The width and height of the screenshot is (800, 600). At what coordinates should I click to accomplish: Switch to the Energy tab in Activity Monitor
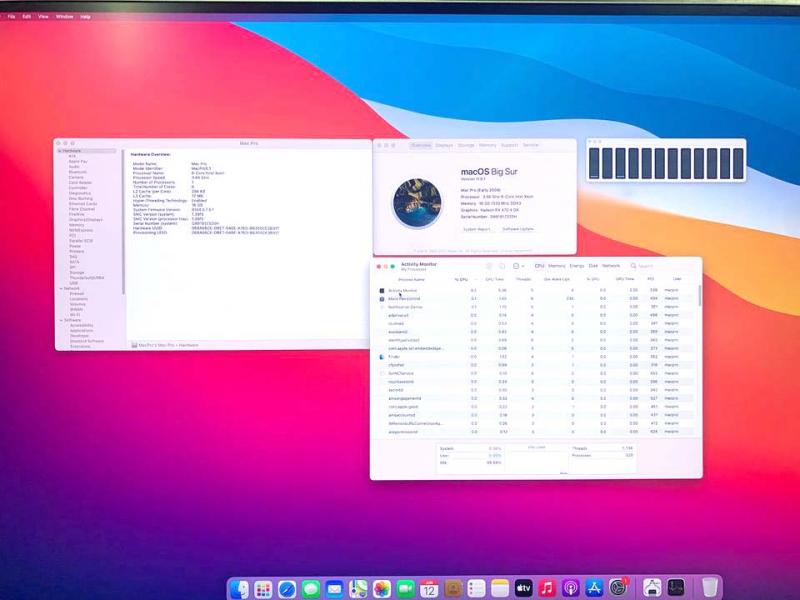tap(577, 266)
